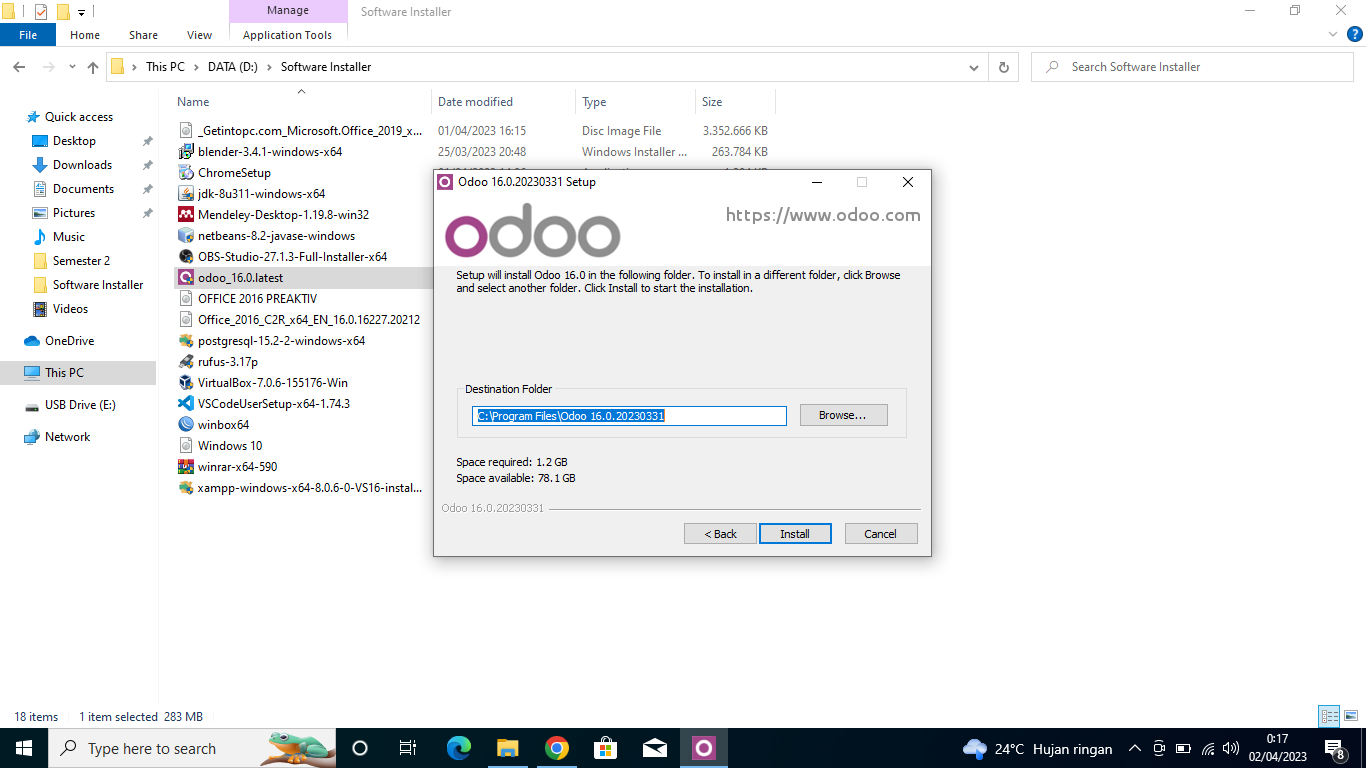
Task: Open the Windows Start menu
Action: (23, 748)
